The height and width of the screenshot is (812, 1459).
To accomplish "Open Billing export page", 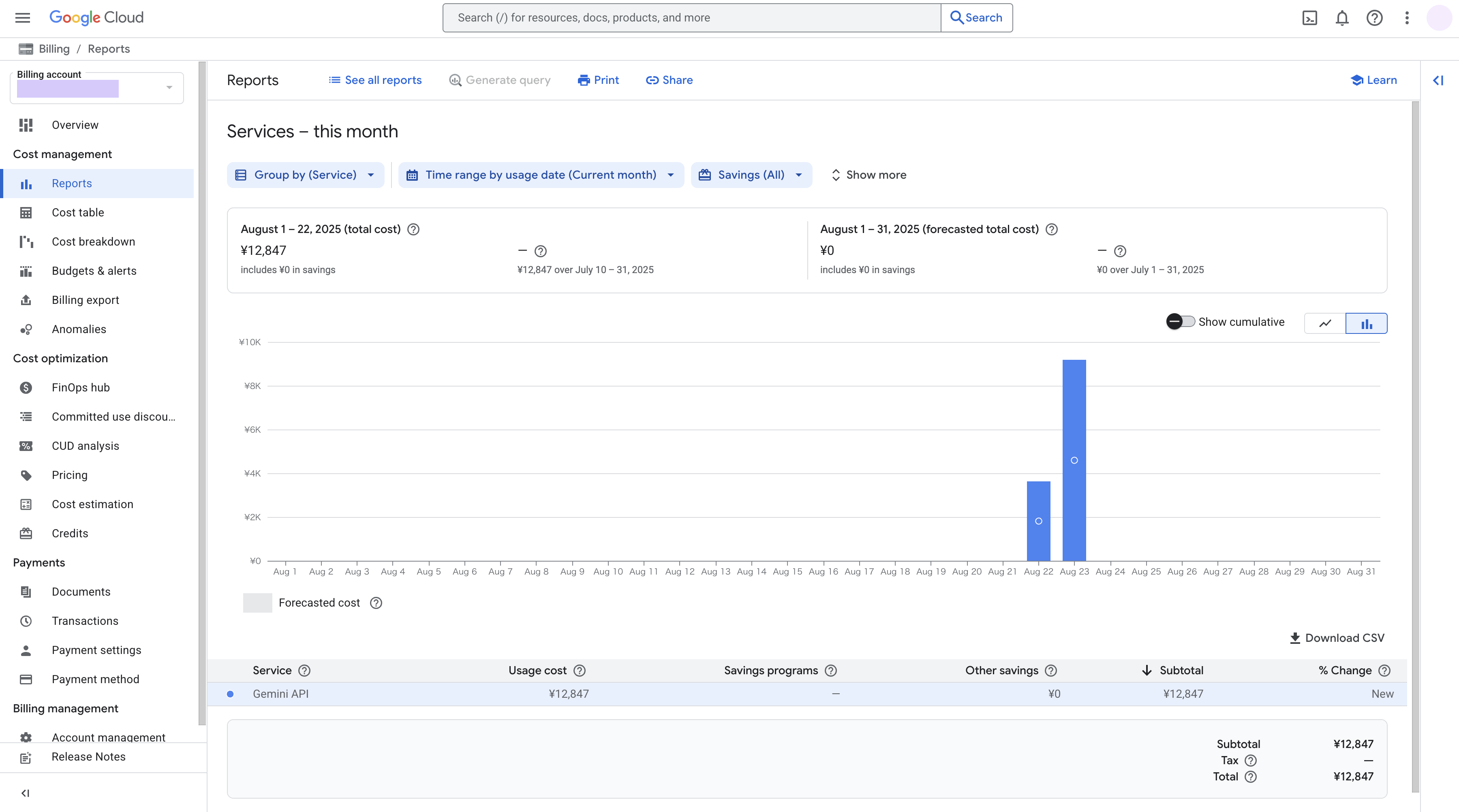I will (x=97, y=300).
